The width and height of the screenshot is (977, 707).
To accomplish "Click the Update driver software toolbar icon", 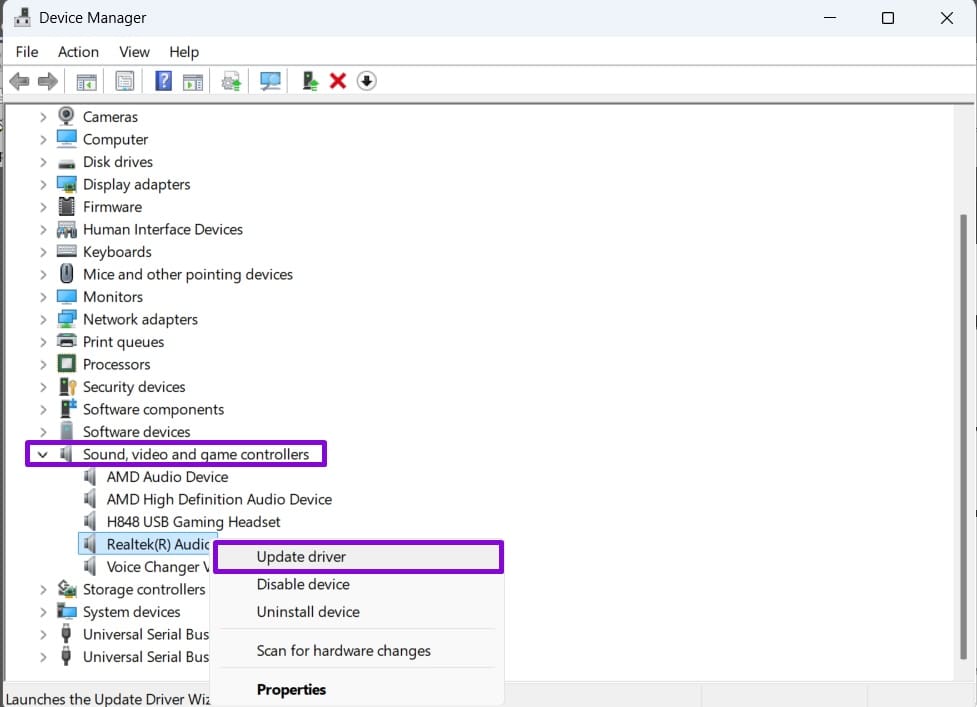I will click(x=231, y=82).
